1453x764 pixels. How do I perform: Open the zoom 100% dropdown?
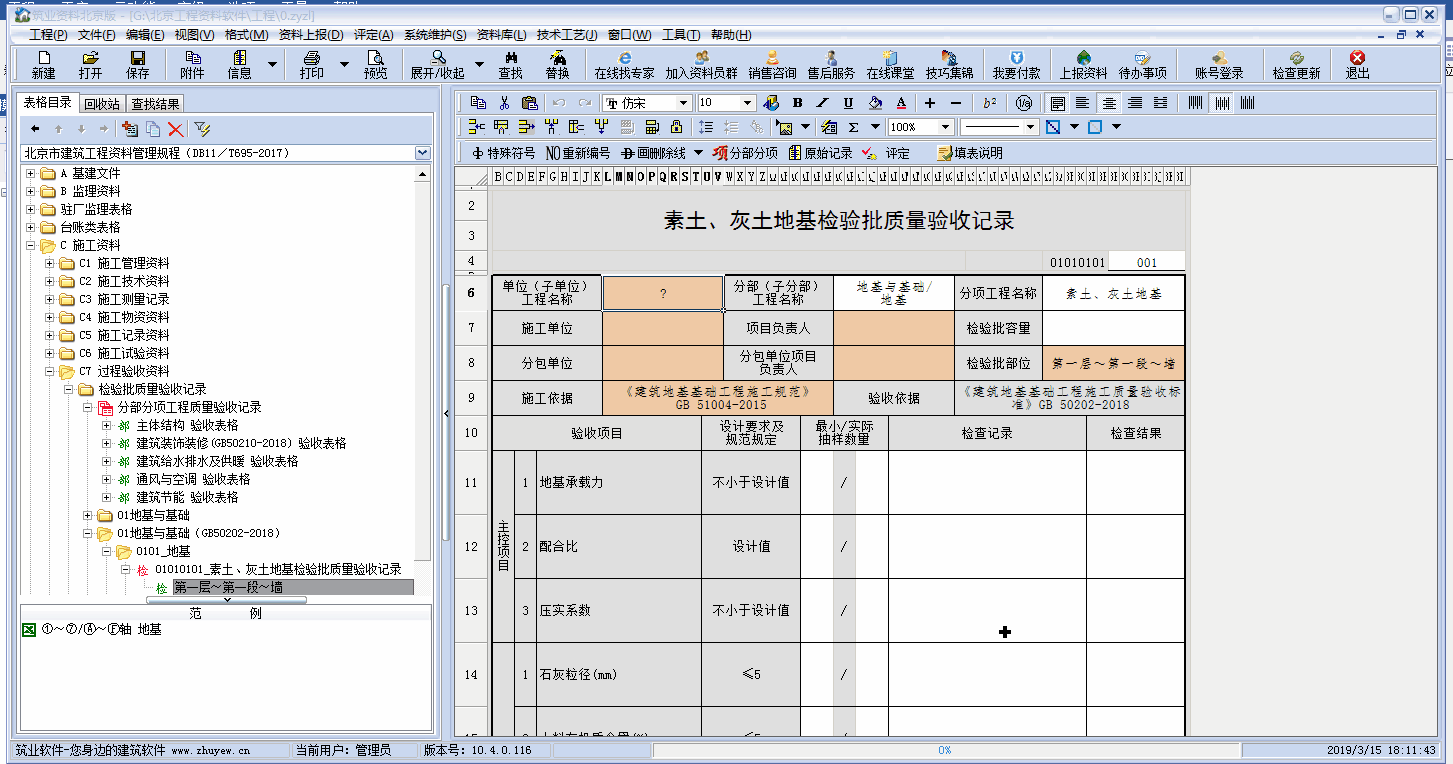coord(945,127)
